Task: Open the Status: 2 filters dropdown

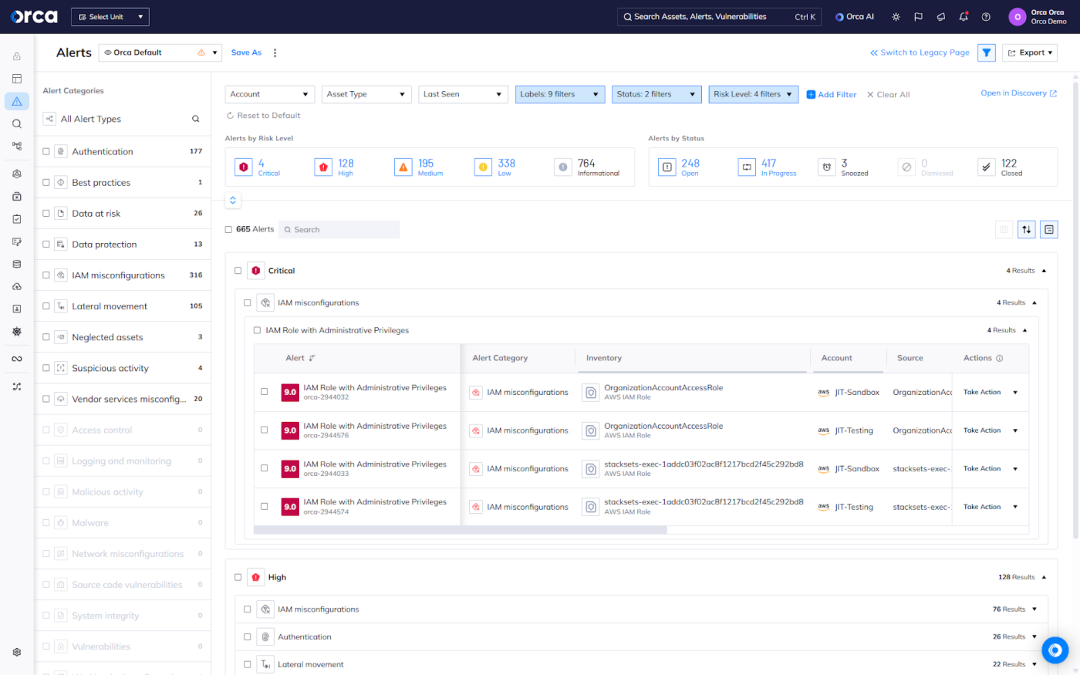Action: 656,94
